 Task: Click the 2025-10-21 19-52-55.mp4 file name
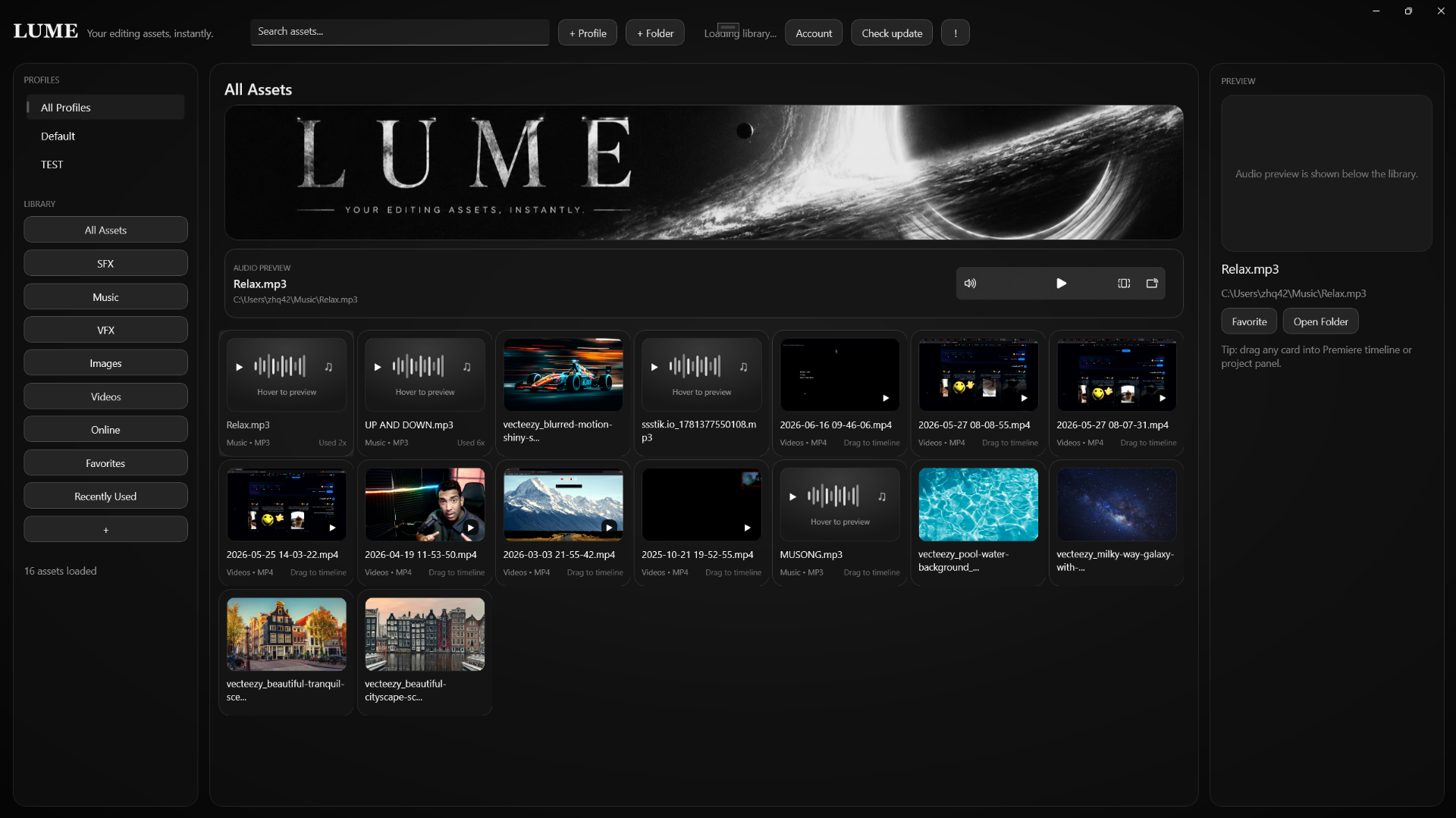coord(698,555)
